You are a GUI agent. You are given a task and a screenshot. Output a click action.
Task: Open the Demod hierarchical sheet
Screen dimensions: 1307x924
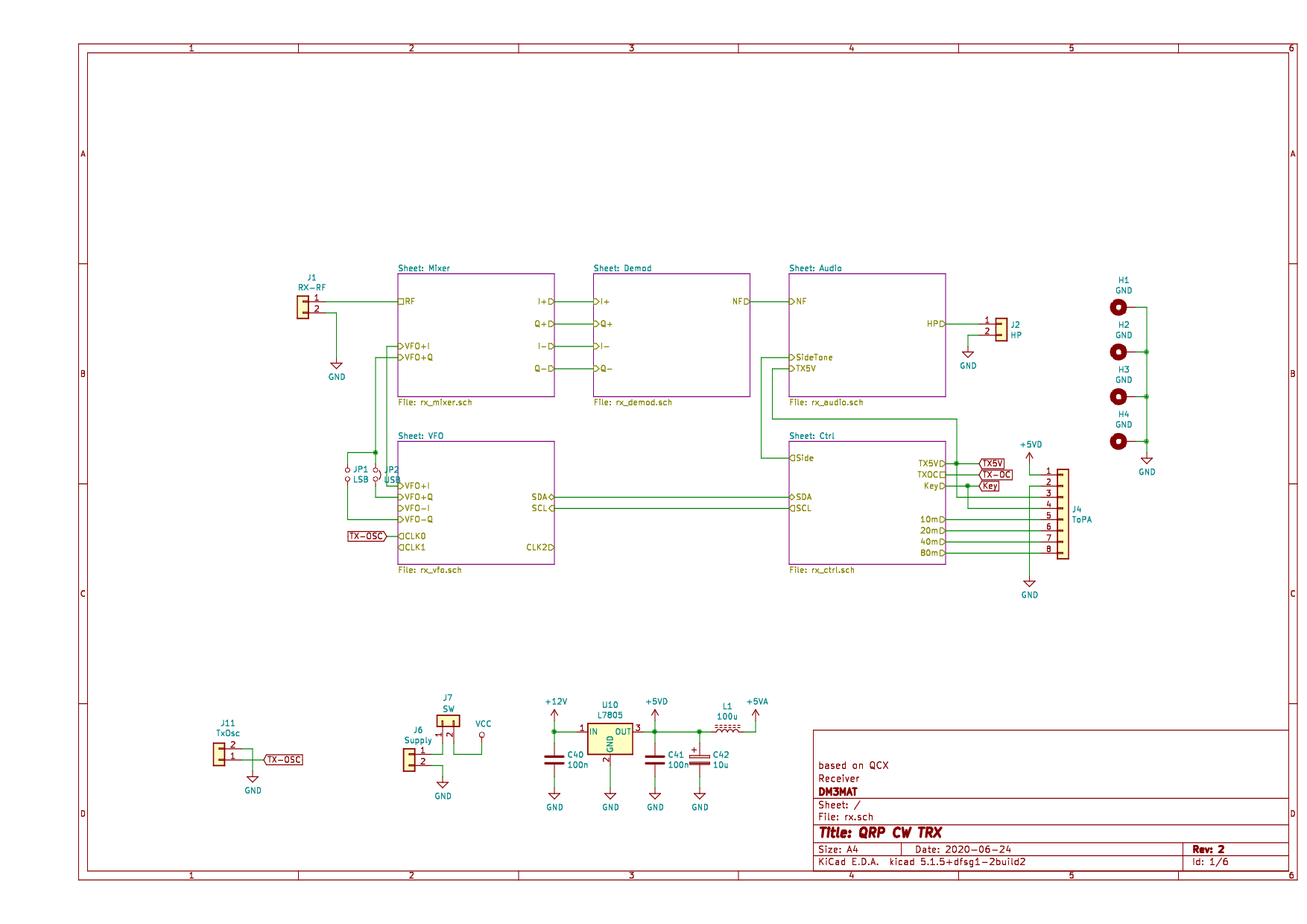[x=671, y=335]
